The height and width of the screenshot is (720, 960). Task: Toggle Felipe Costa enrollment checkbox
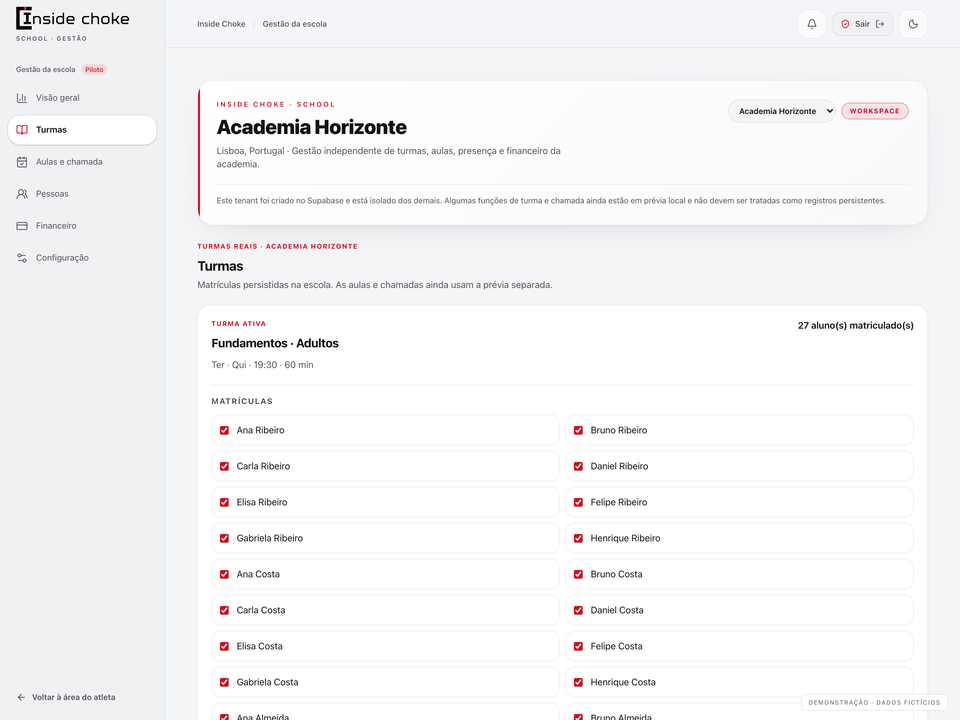pyautogui.click(x=578, y=647)
